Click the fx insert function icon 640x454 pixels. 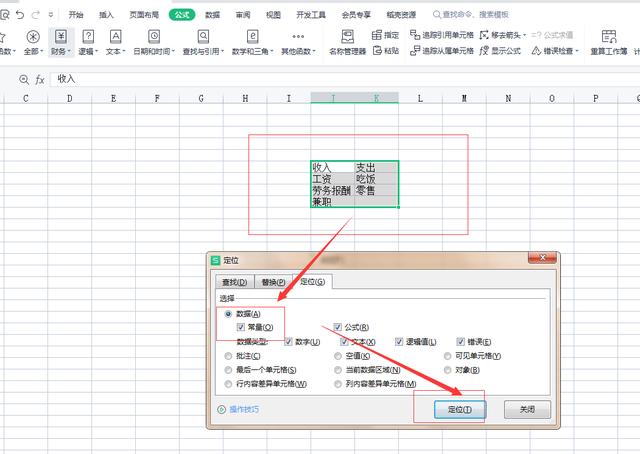point(40,80)
